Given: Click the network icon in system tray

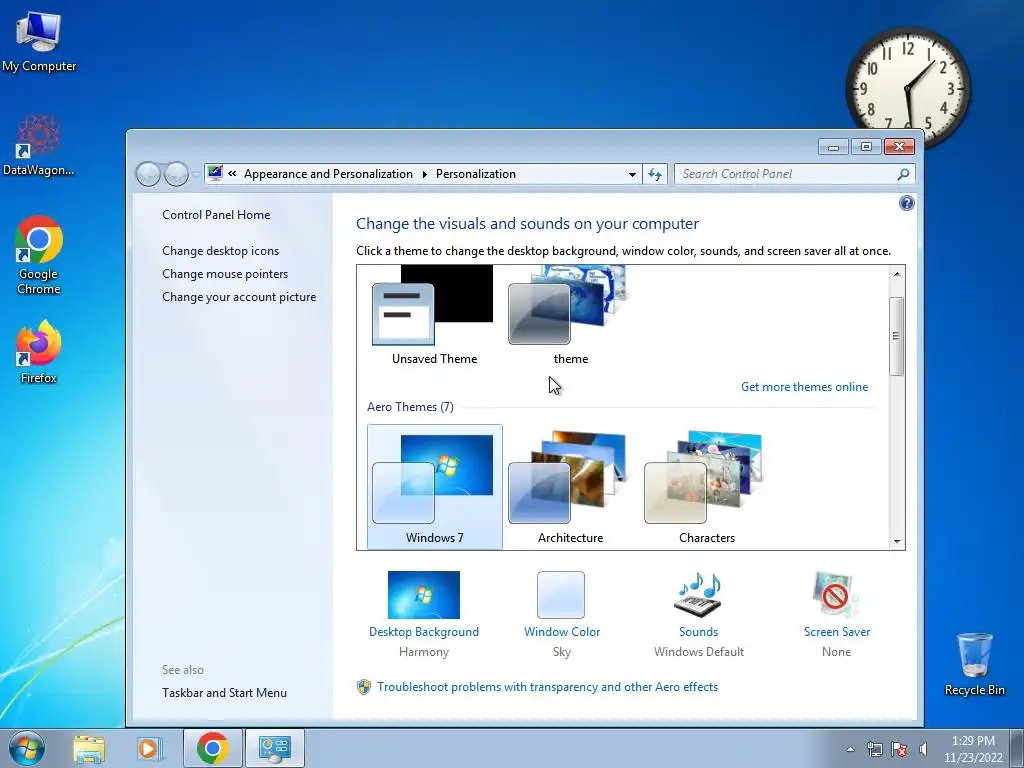Looking at the screenshot, I should tap(874, 749).
